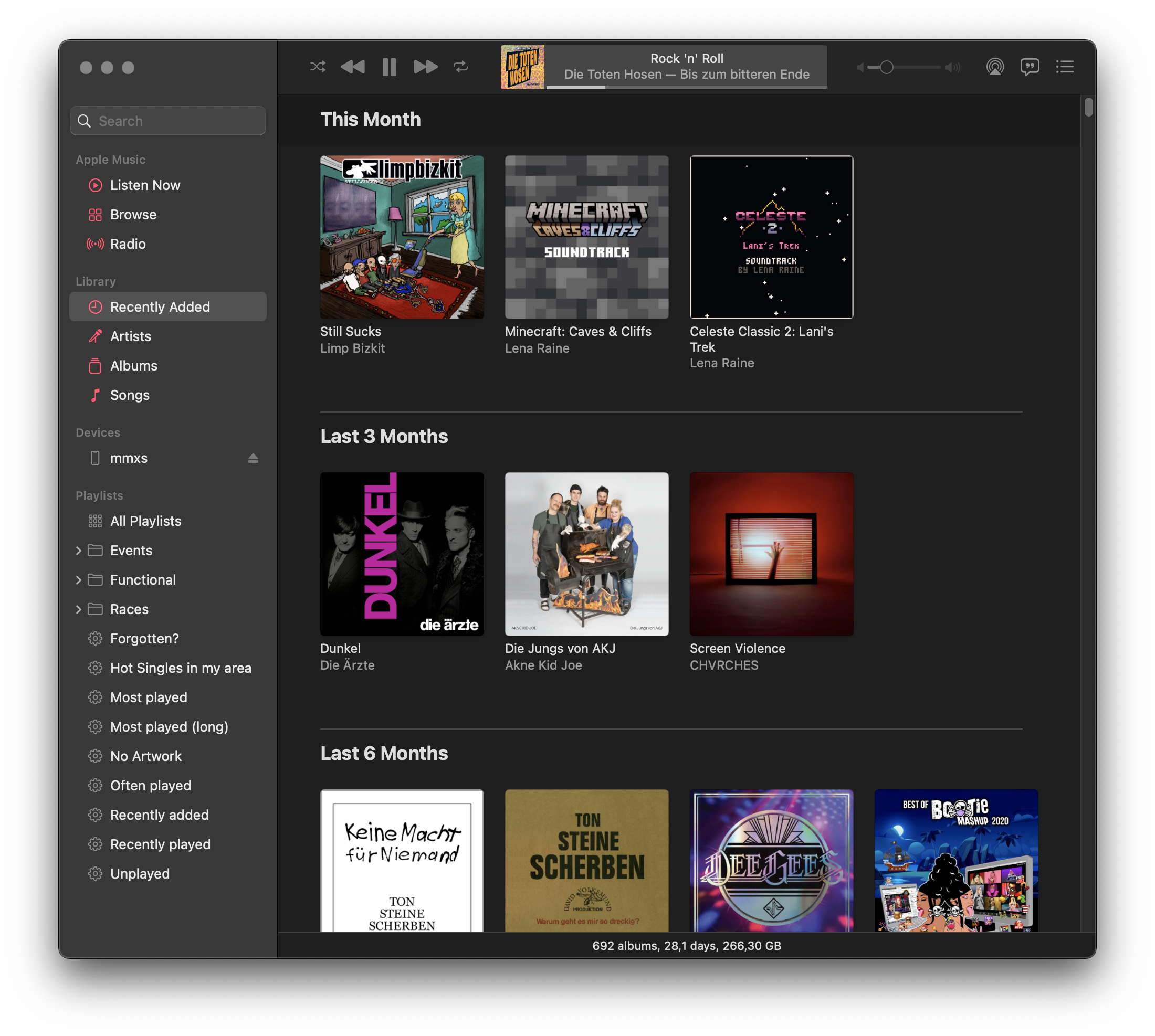Expand the Functional playlist folder
The width and height of the screenshot is (1155, 1036).
point(79,580)
